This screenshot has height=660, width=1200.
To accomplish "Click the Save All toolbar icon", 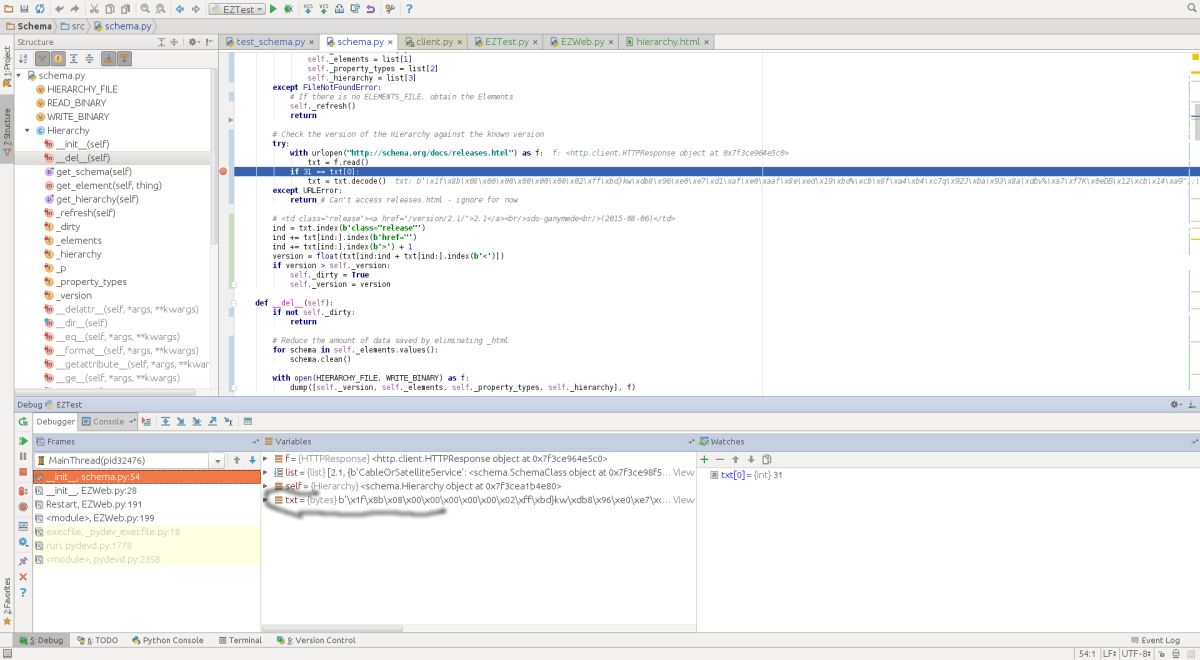I will 24,8.
